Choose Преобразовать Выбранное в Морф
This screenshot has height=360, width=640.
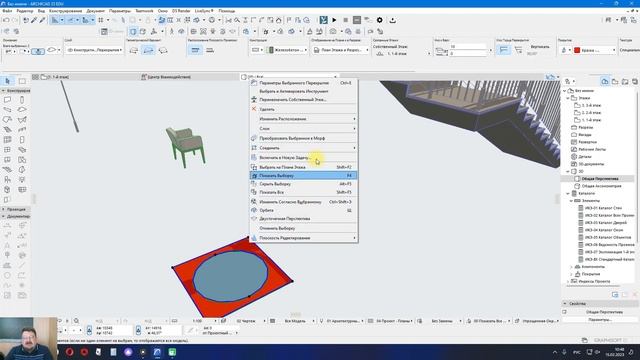coord(303,138)
